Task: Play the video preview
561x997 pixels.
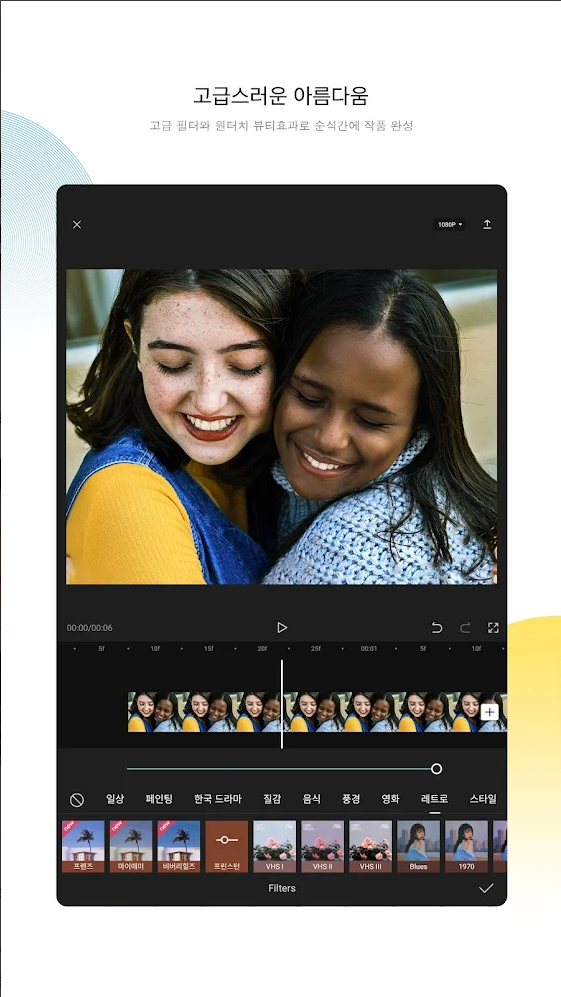Action: (282, 628)
